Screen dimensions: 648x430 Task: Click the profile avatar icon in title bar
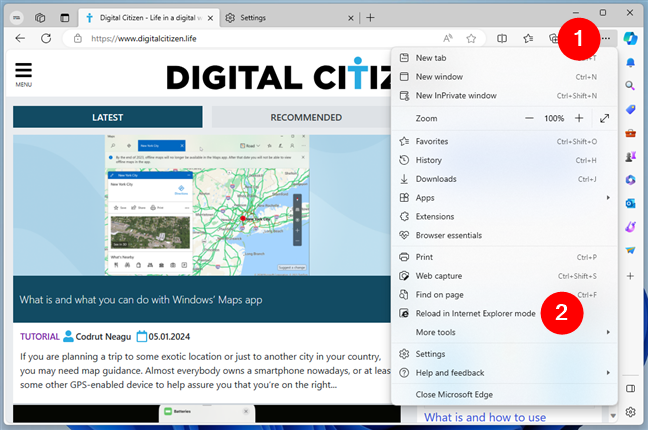tap(16, 18)
